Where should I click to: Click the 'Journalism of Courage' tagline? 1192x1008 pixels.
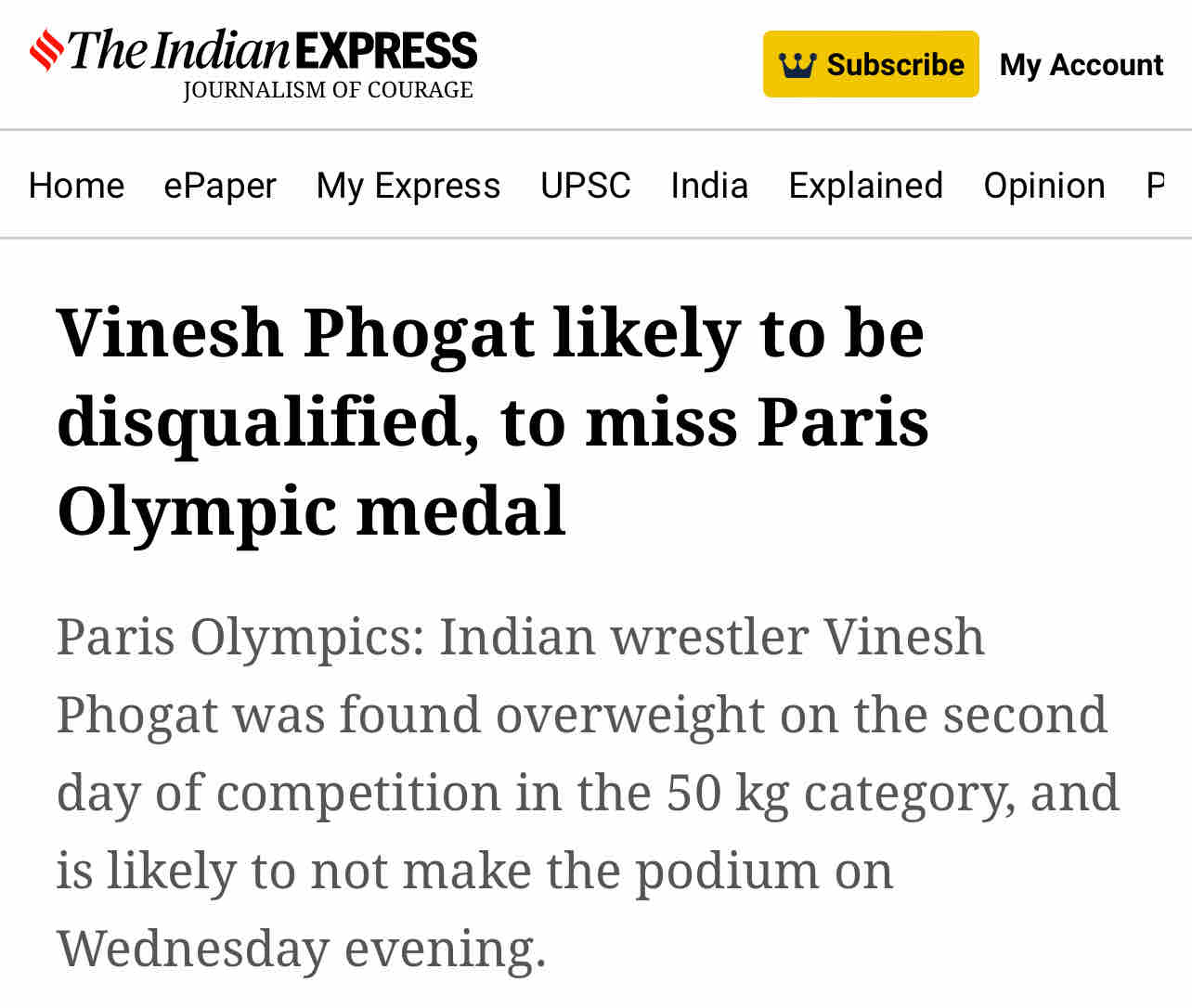point(328,90)
